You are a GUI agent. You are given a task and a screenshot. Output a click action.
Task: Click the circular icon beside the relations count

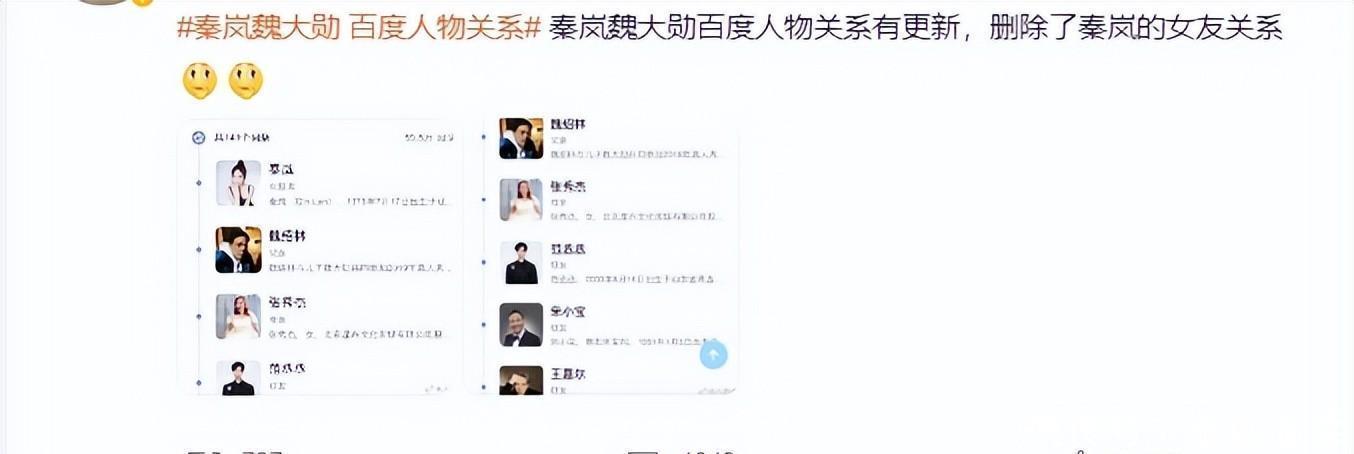click(198, 138)
